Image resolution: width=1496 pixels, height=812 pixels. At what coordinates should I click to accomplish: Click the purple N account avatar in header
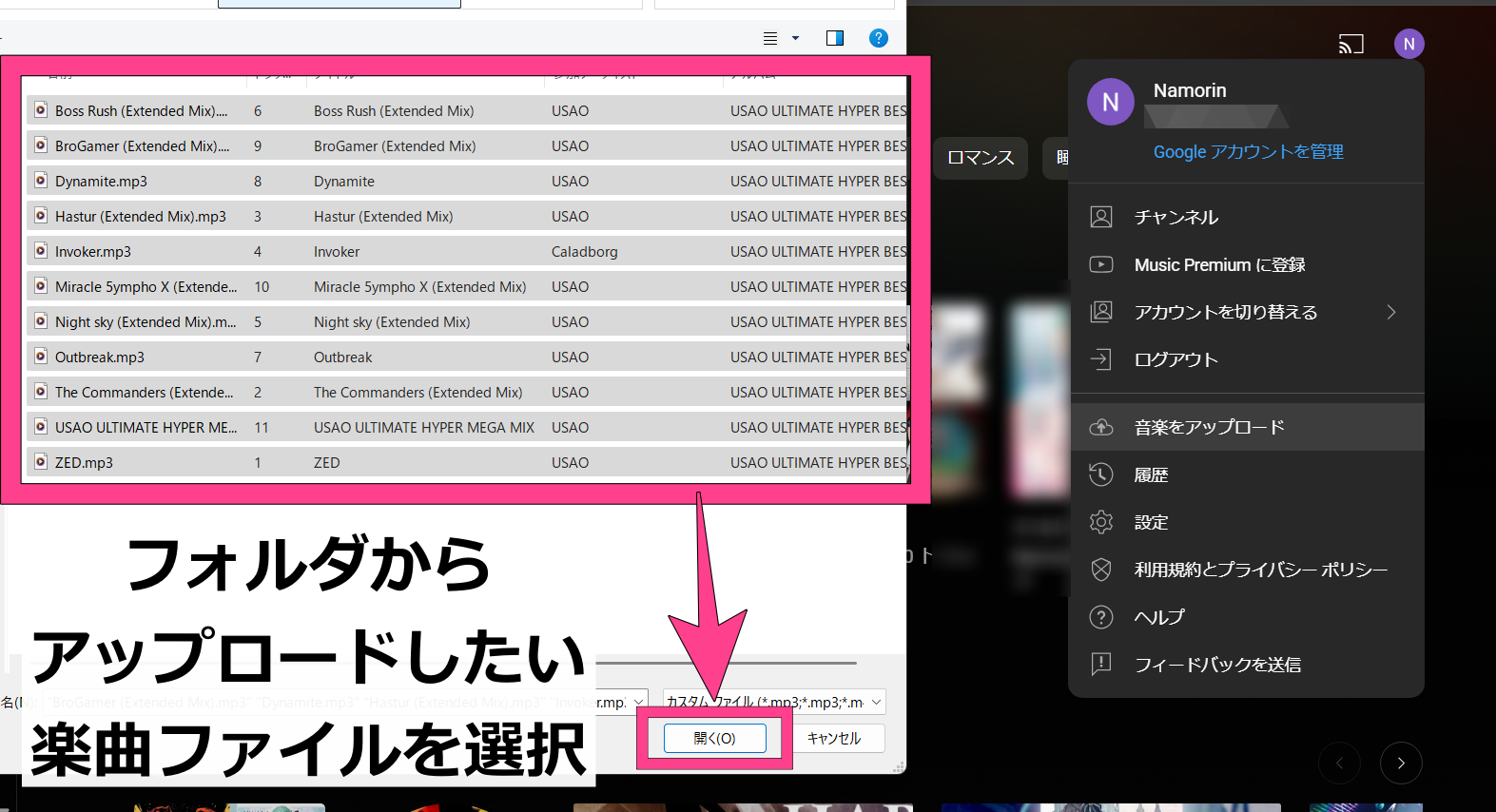click(x=1409, y=44)
